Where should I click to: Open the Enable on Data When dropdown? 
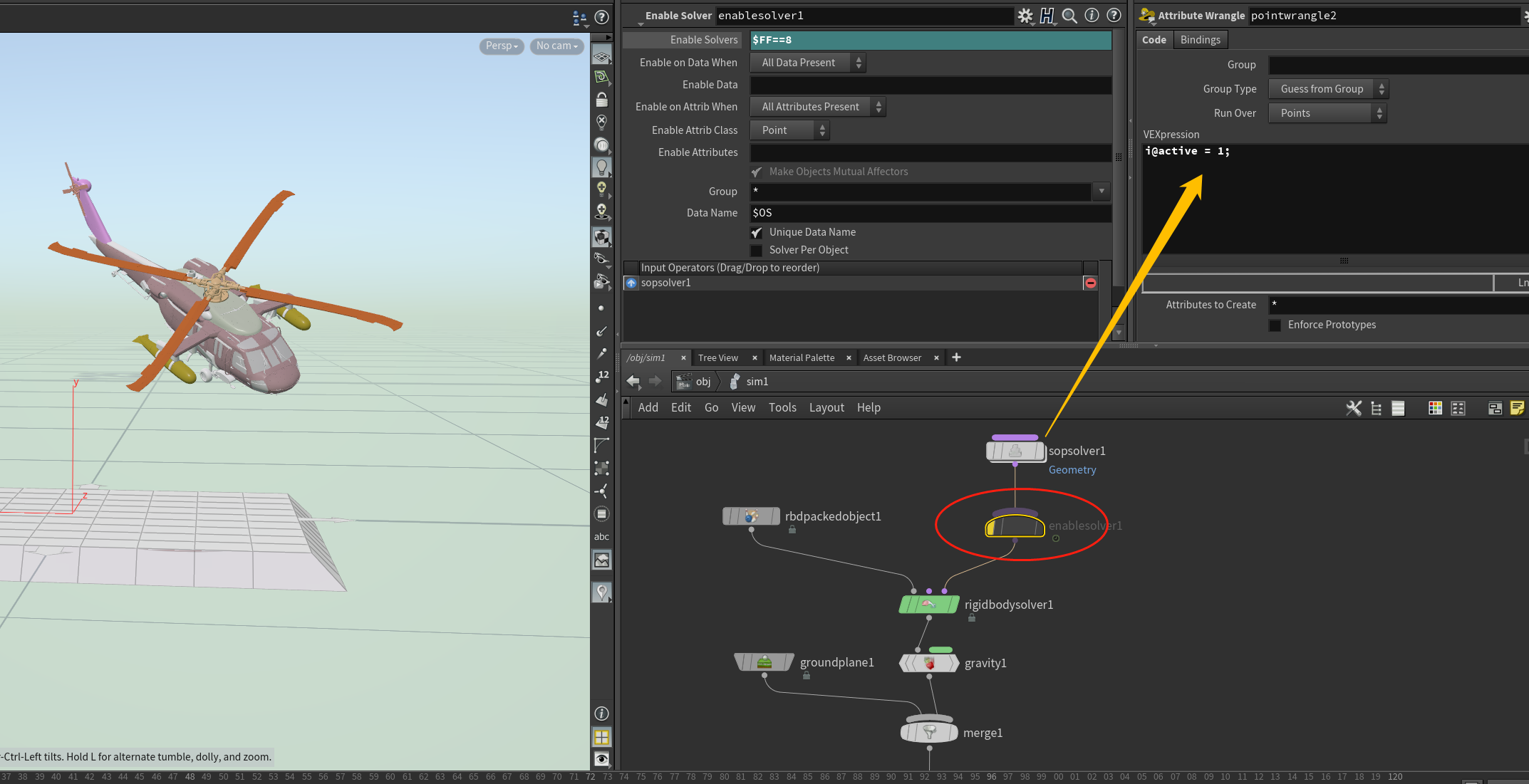point(808,63)
